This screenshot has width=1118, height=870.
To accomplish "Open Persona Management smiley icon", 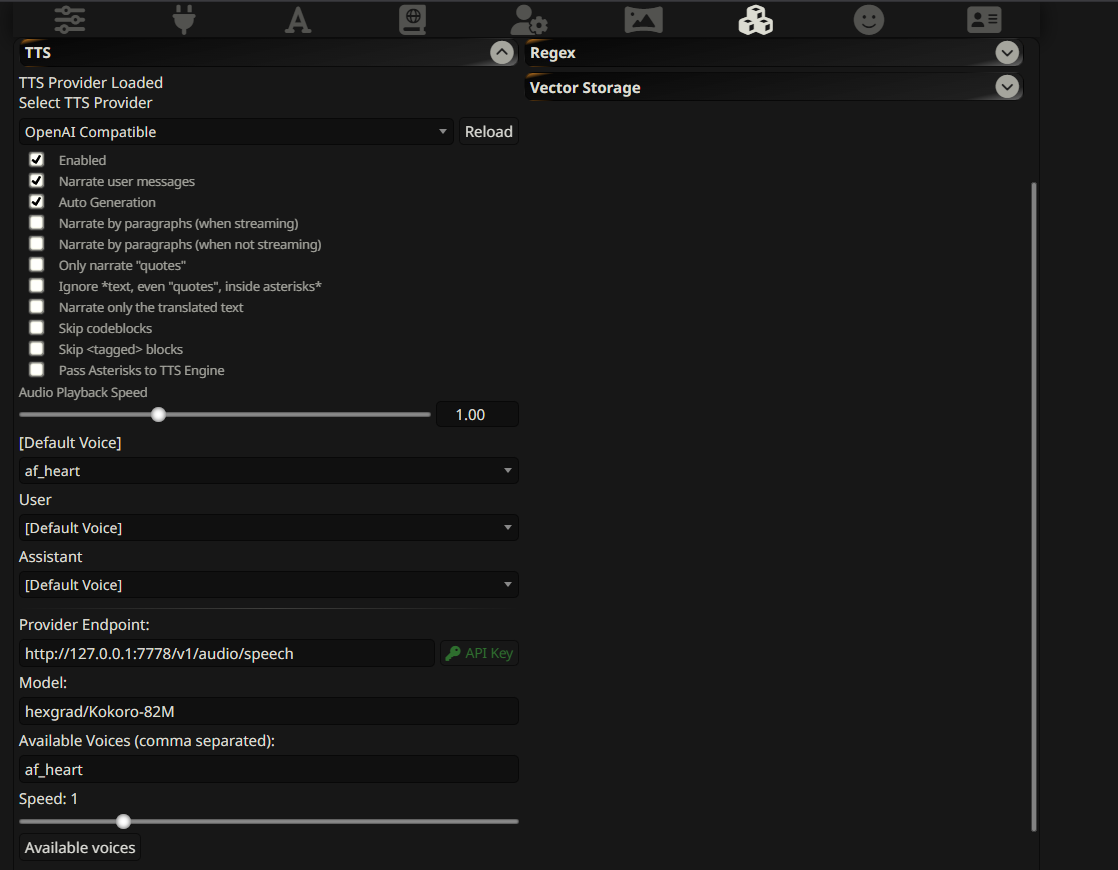I will tap(869, 19).
